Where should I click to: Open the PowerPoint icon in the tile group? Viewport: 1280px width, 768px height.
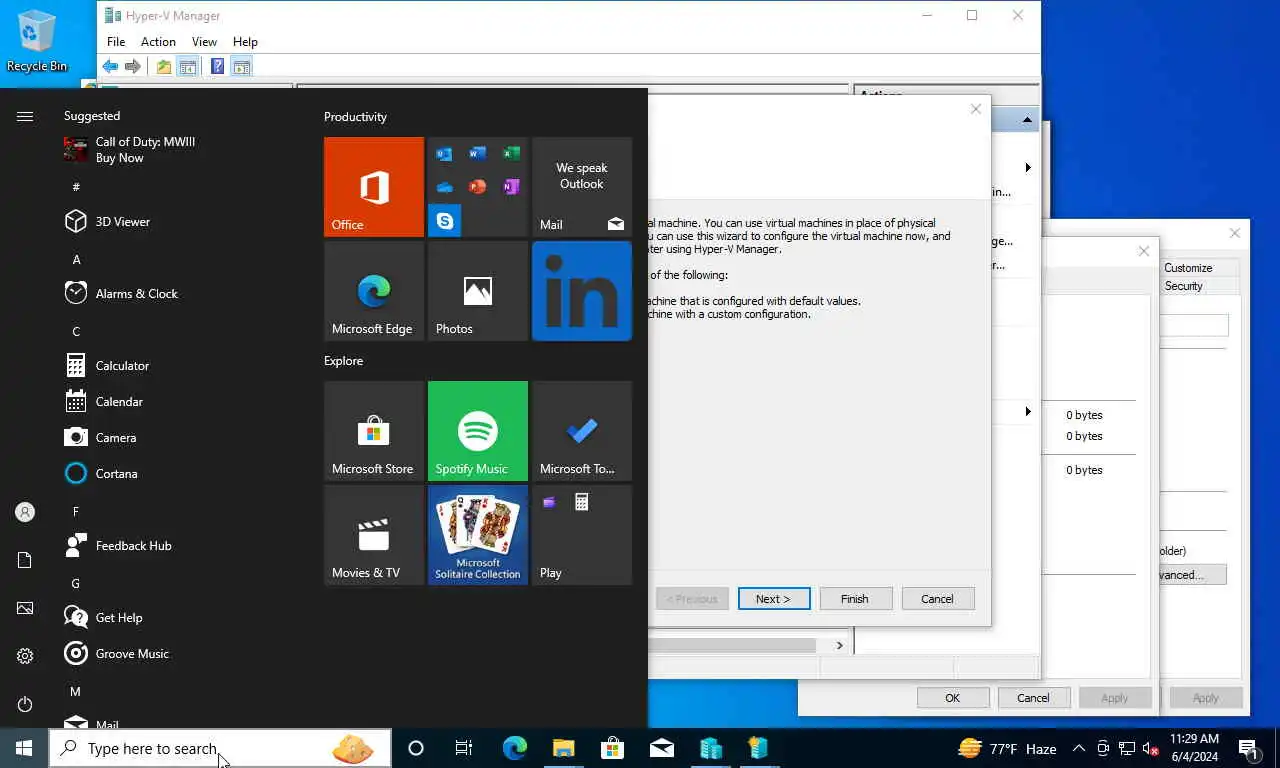478,187
